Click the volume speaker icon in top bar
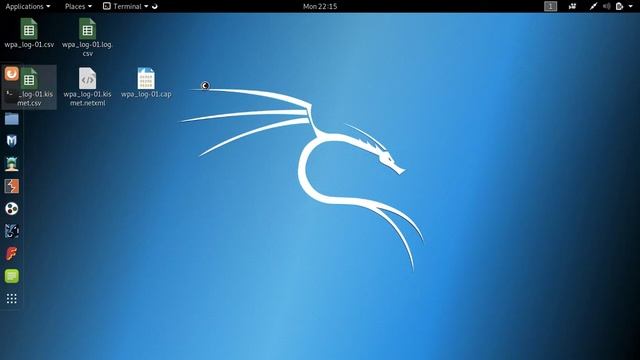The height and width of the screenshot is (360, 640). 607,6
